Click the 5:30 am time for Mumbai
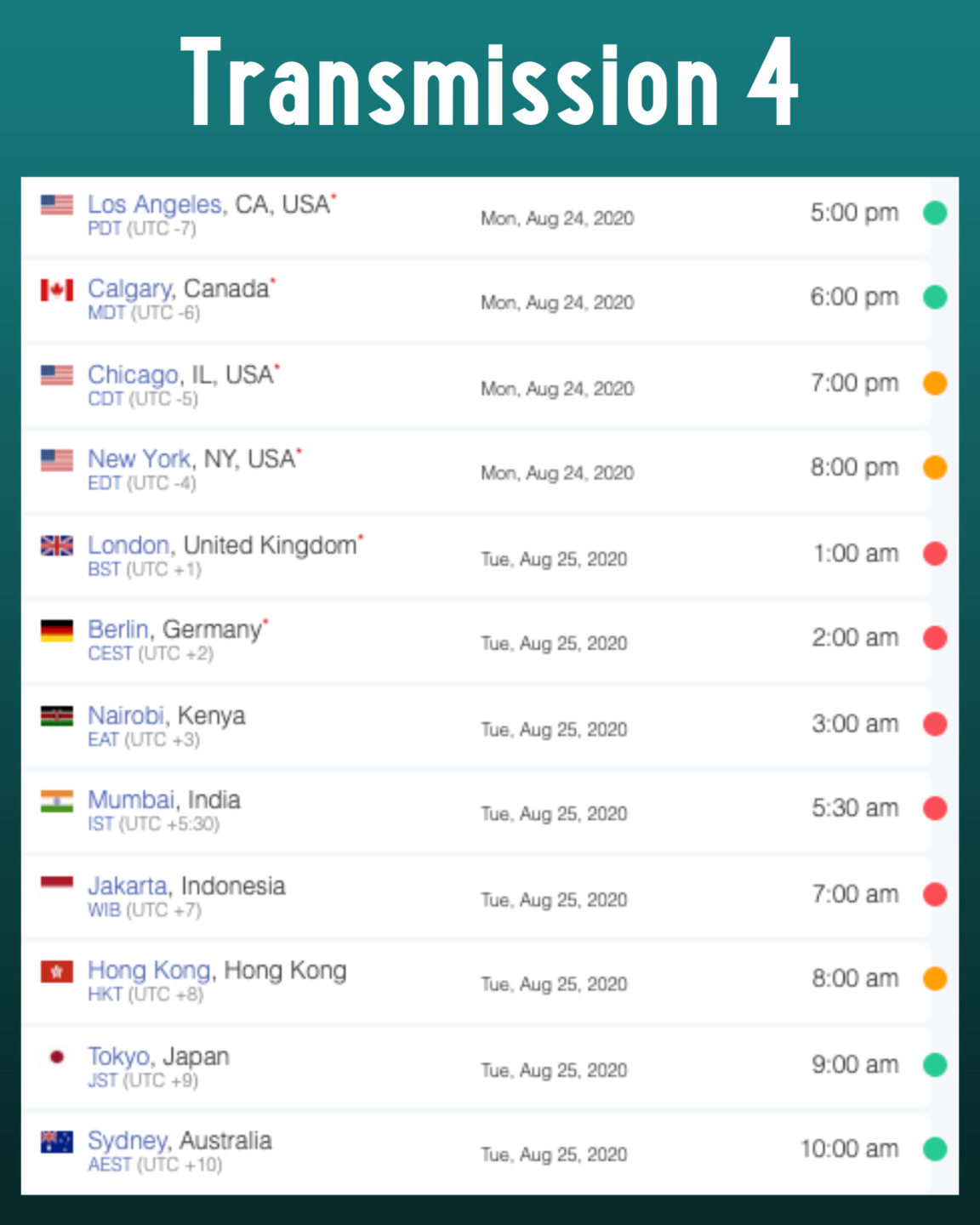The image size is (980, 1225). click(854, 807)
